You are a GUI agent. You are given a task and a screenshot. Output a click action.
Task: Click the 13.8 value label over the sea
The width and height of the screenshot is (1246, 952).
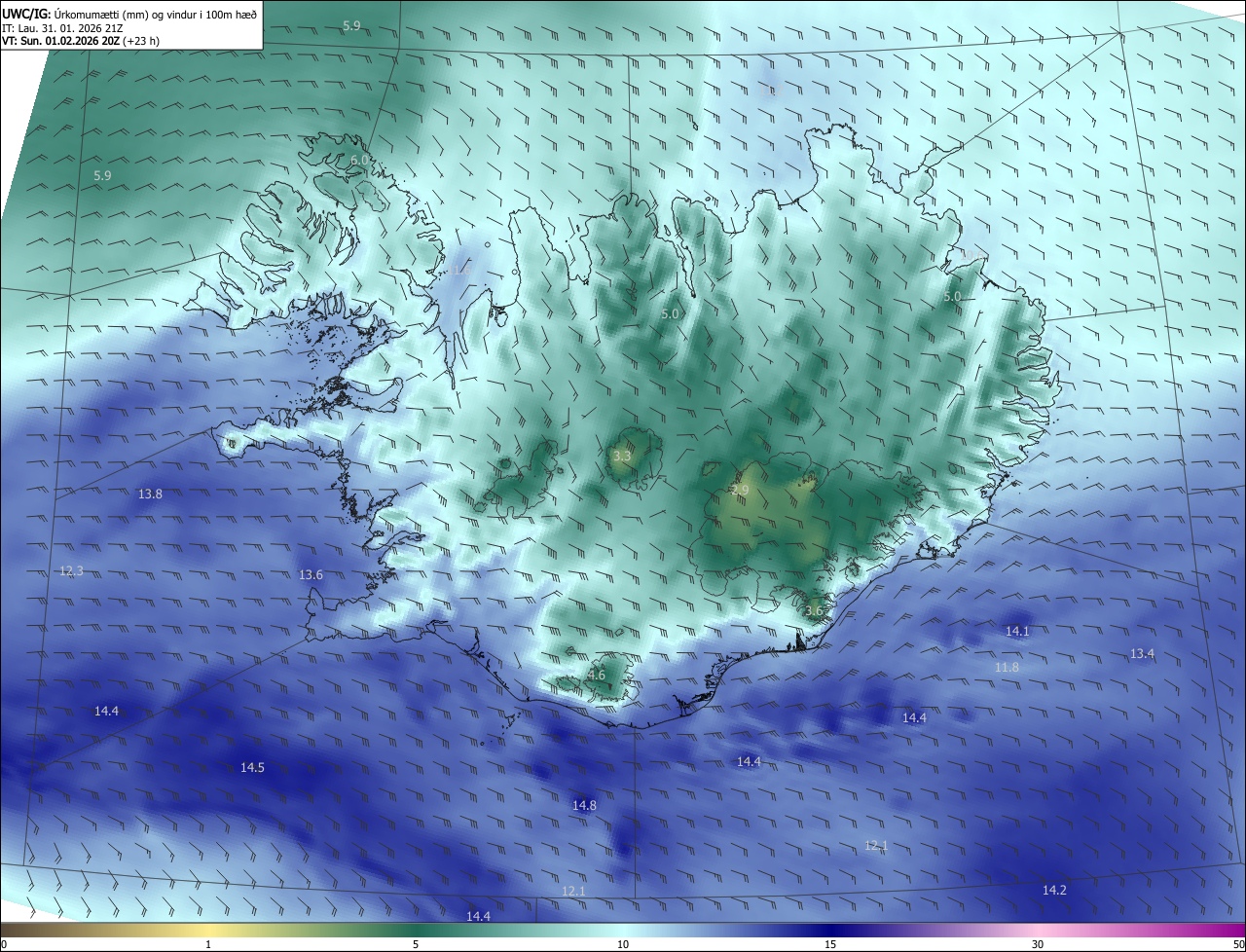click(x=150, y=494)
